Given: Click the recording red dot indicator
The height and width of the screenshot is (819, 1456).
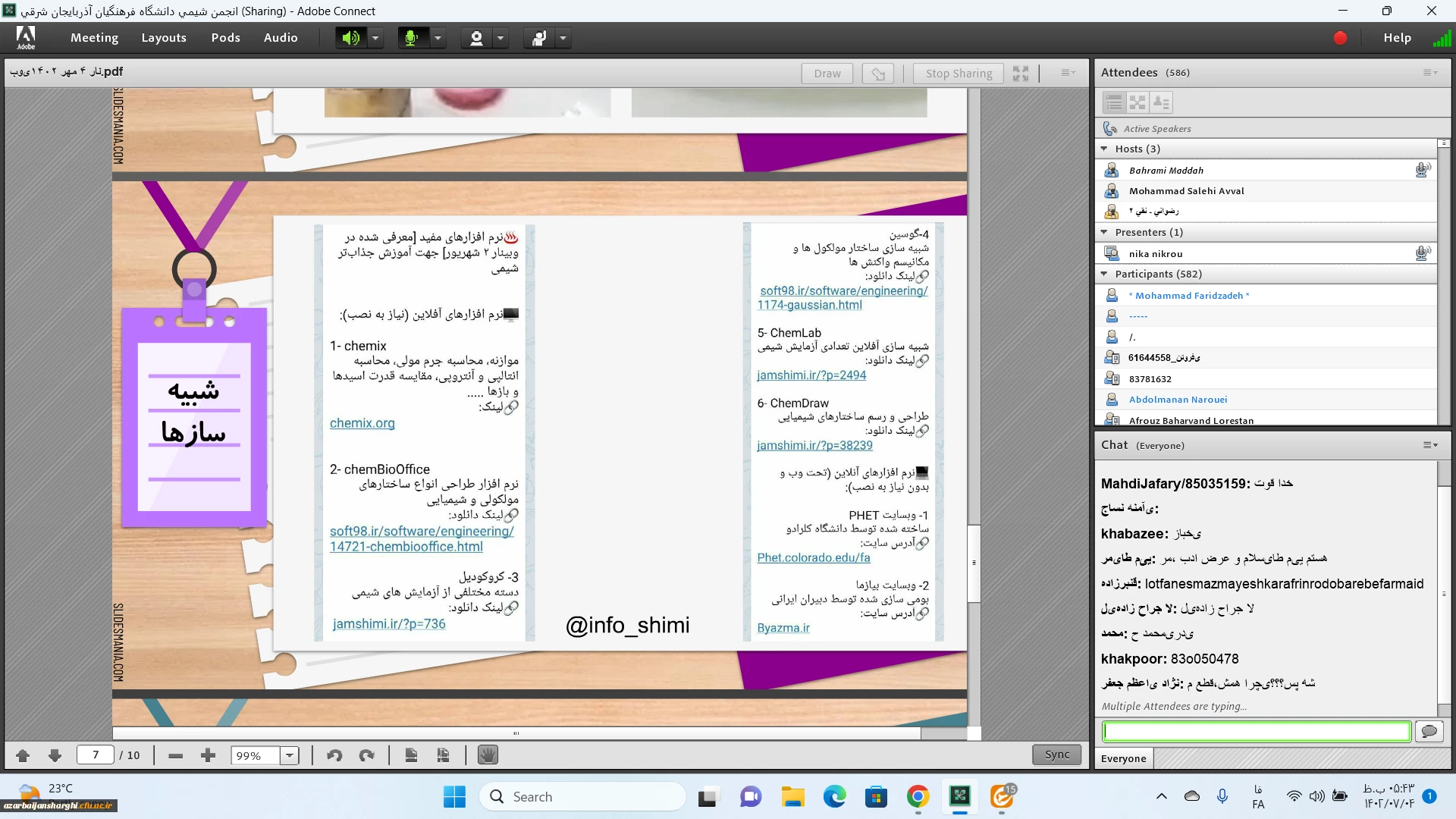Looking at the screenshot, I should [1340, 38].
